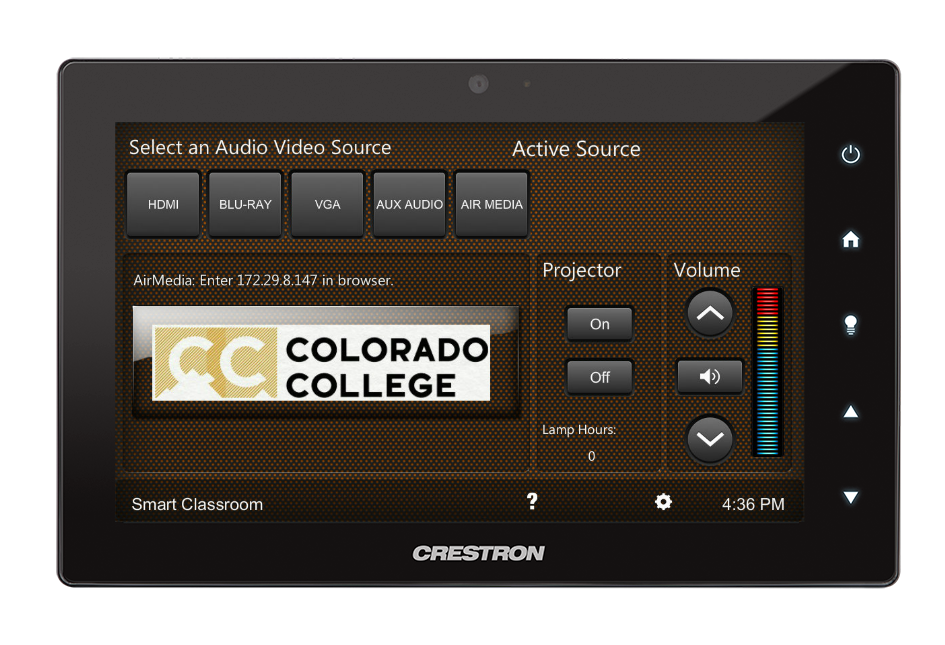
Task: Tap the up triangle bezel button
Action: coord(850,412)
